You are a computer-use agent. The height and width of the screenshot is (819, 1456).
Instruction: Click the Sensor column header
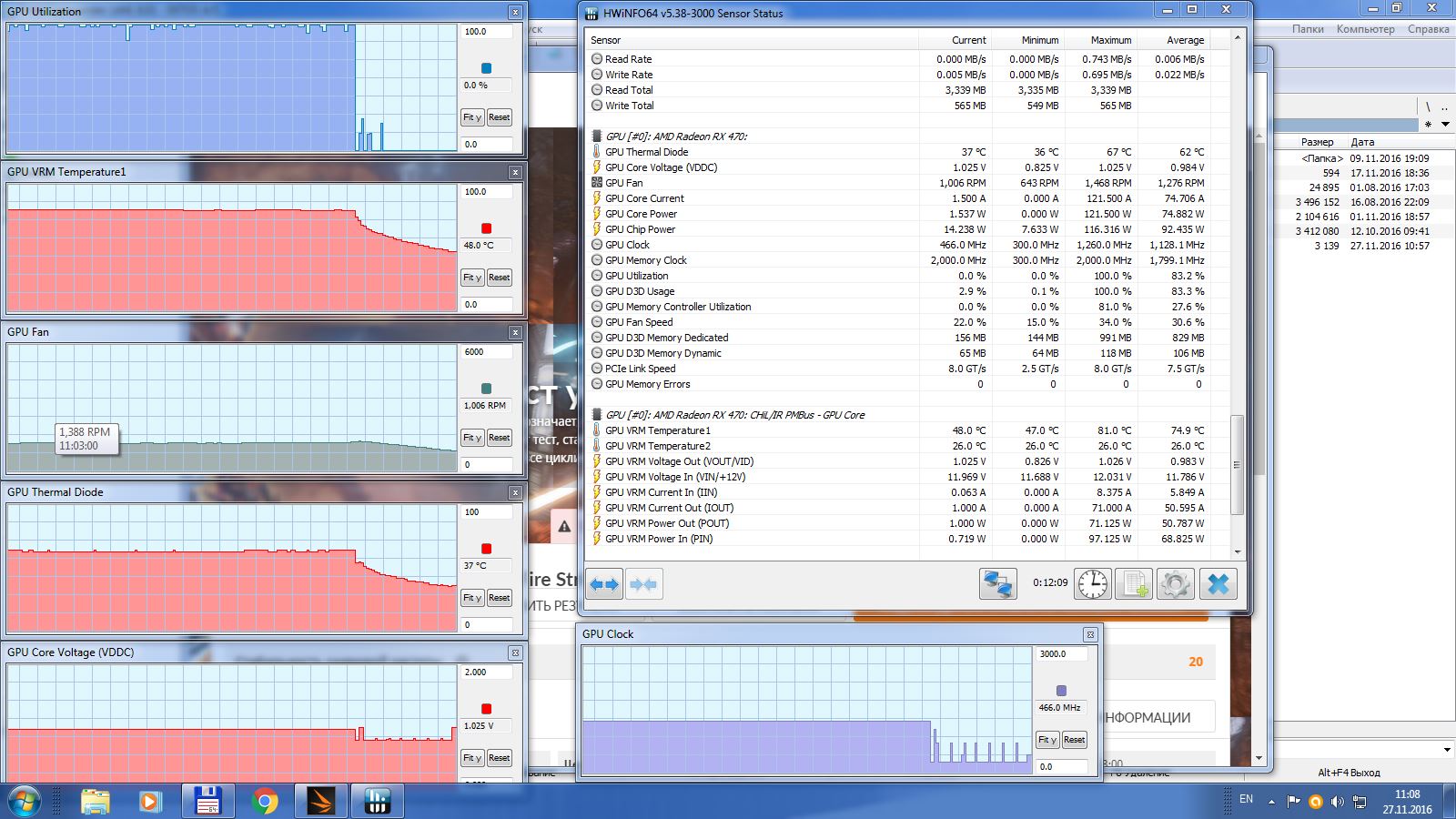(752, 40)
